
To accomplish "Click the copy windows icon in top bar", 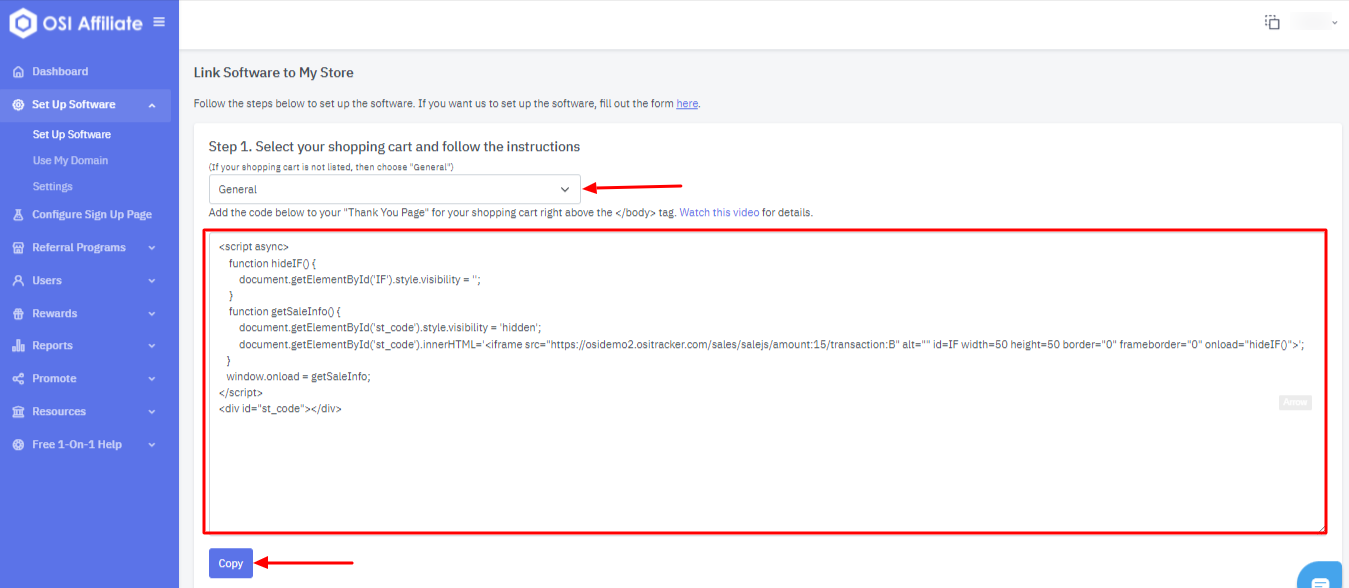I will coord(1272,22).
